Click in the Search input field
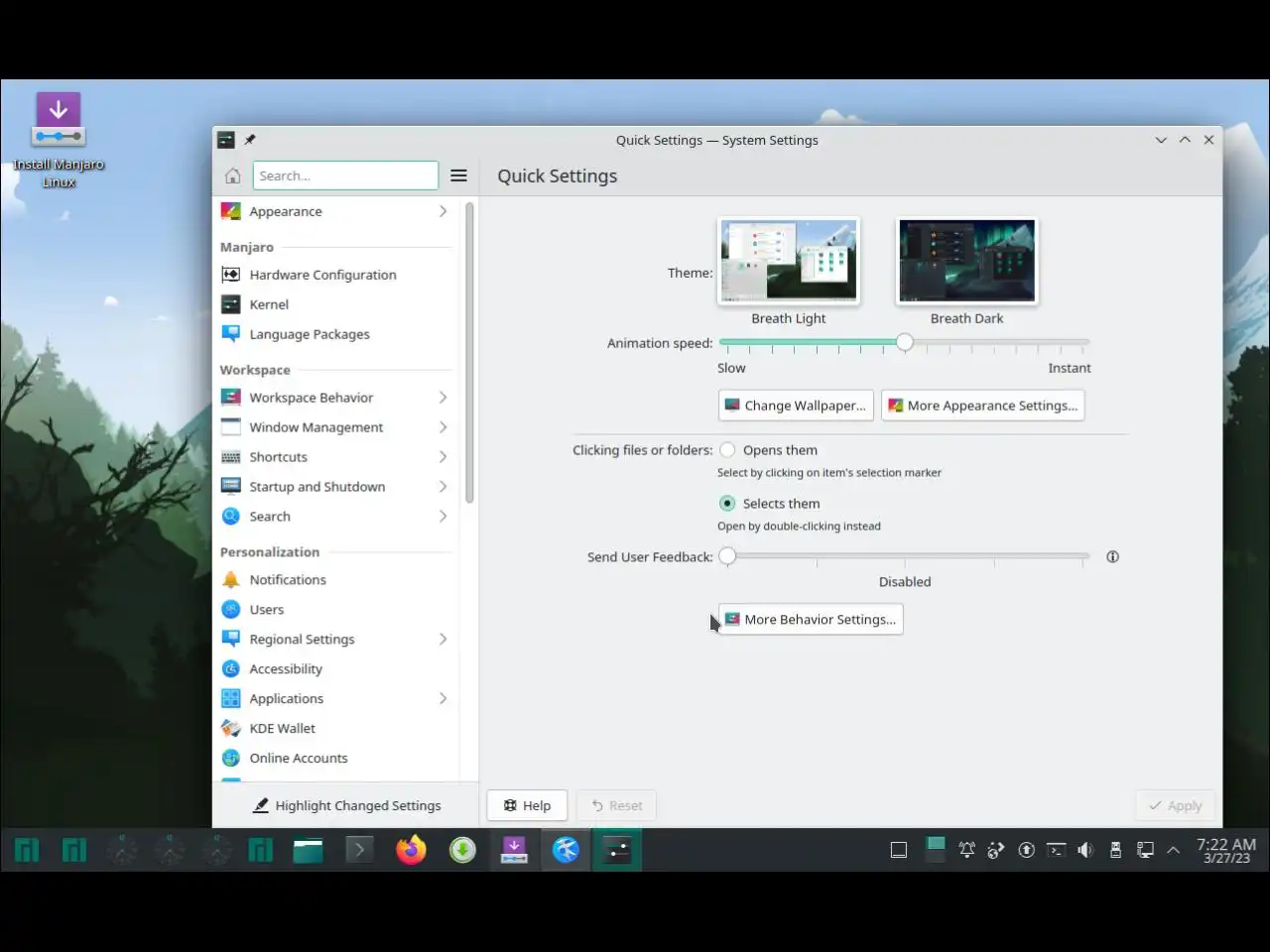Viewport: 1270px width, 952px height. [345, 176]
